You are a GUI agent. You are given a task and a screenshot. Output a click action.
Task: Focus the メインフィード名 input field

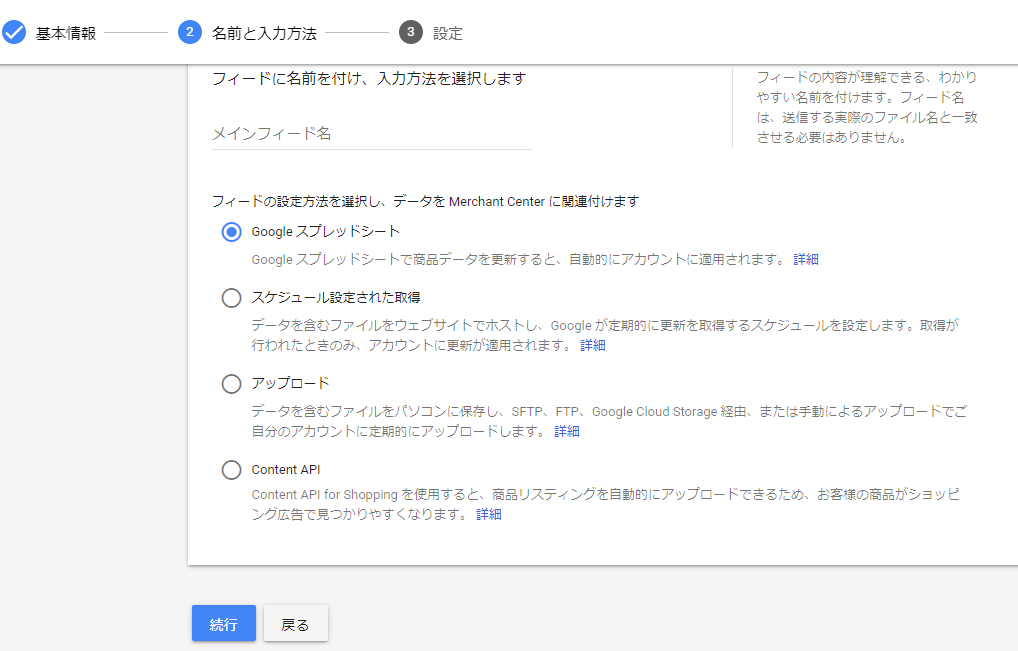(371, 134)
